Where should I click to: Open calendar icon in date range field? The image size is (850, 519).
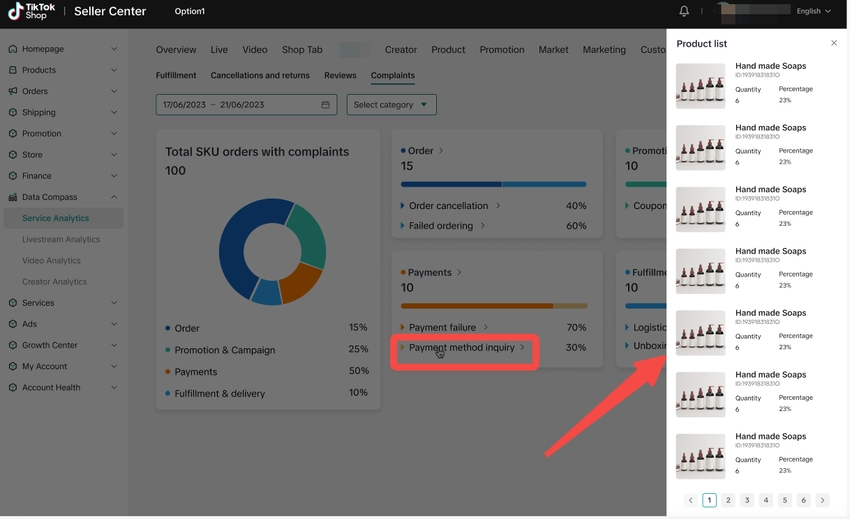click(x=325, y=105)
